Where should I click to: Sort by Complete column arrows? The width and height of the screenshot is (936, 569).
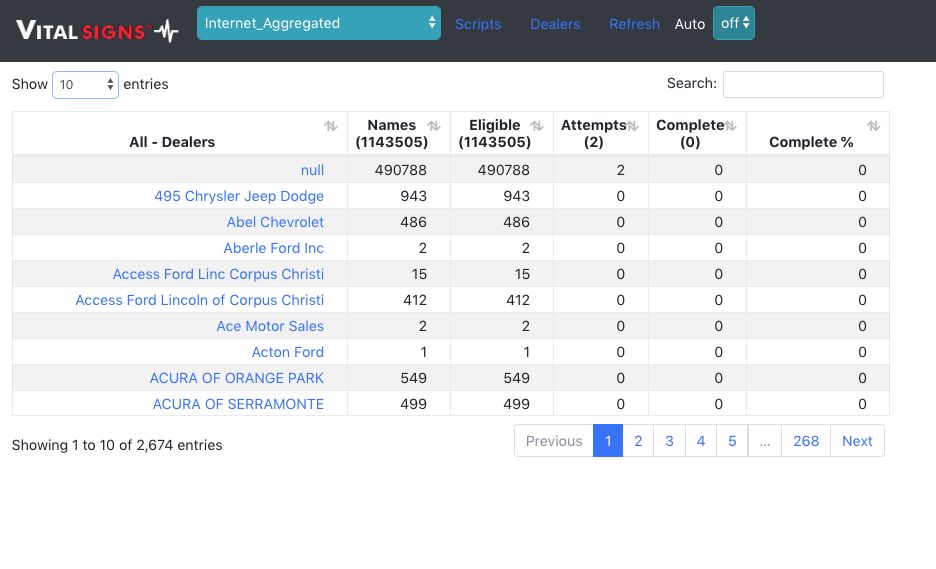(731, 126)
